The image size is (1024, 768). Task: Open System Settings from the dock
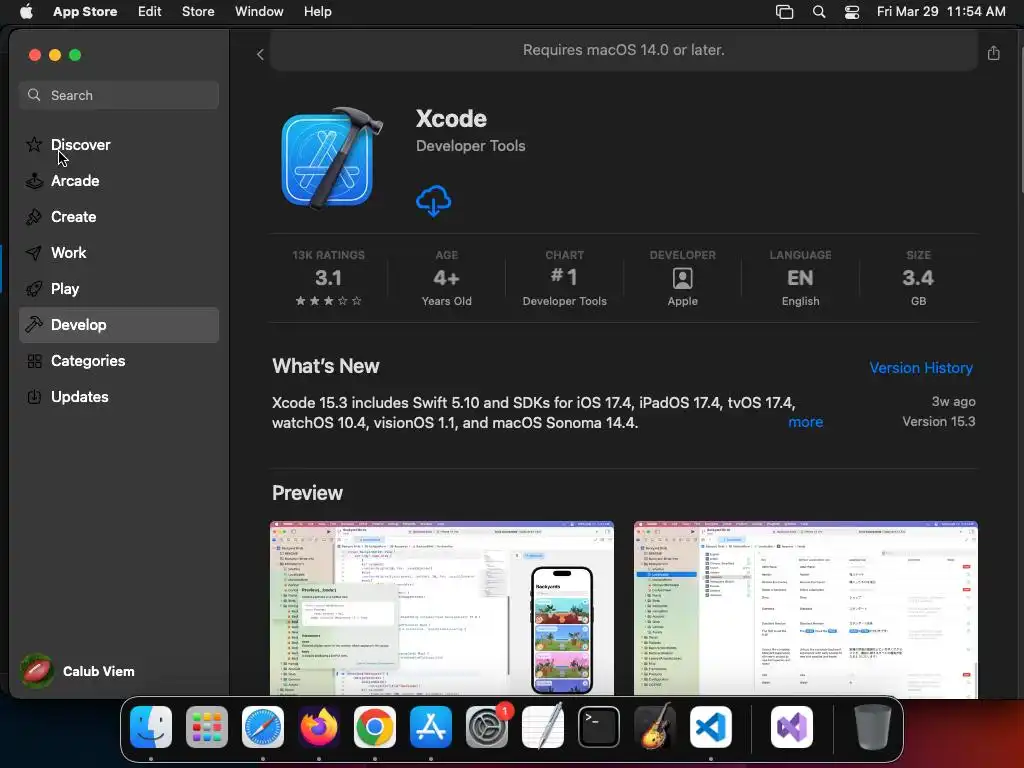pyautogui.click(x=487, y=727)
